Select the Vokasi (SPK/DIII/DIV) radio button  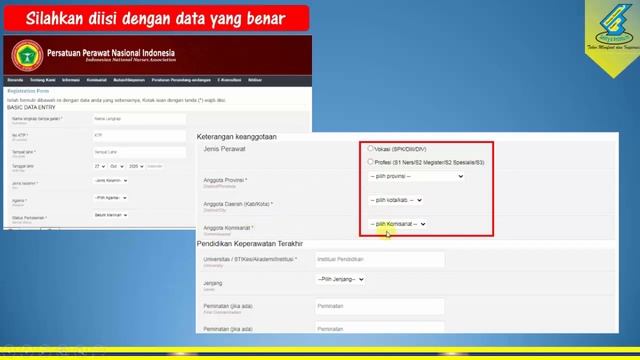(x=370, y=149)
